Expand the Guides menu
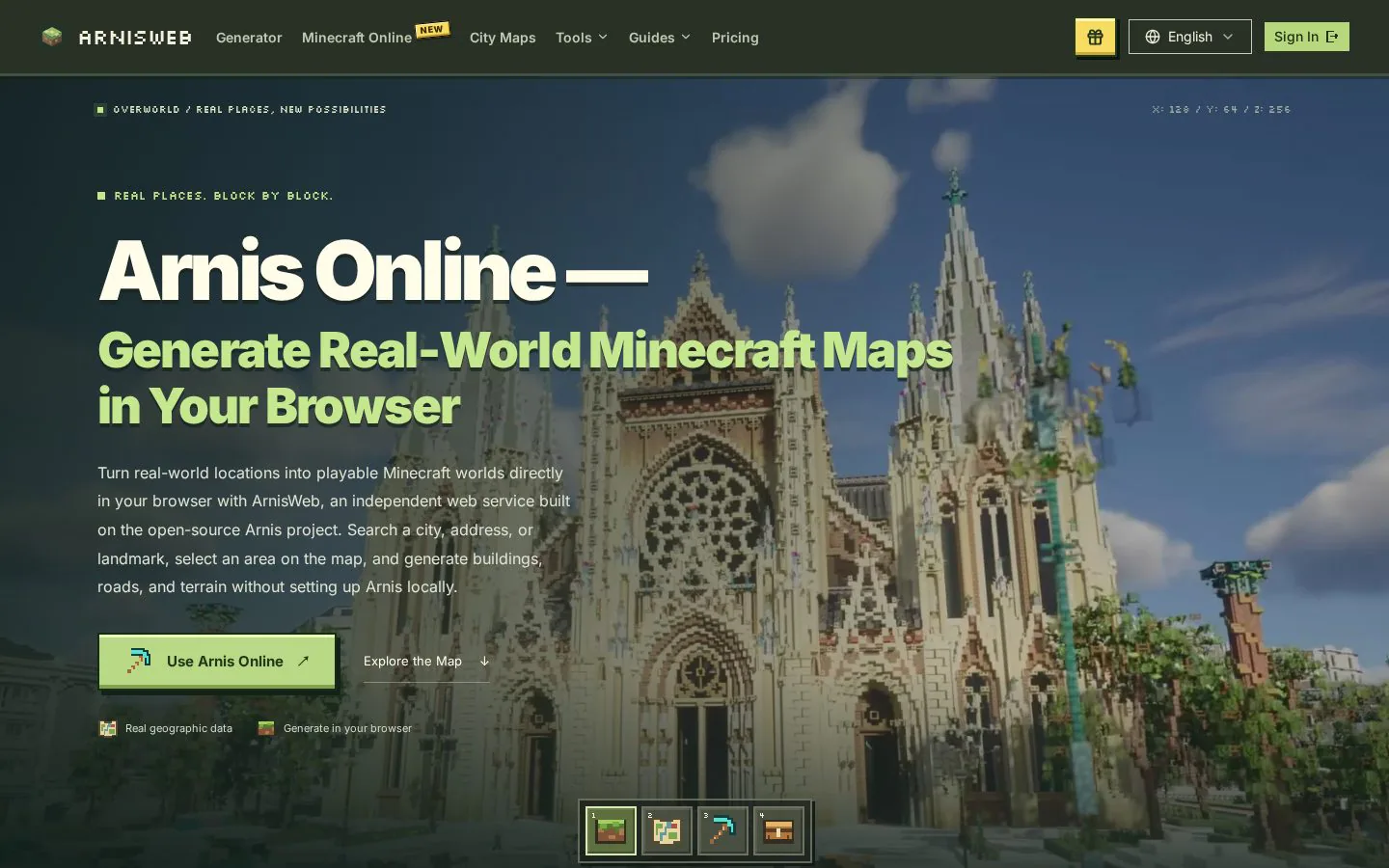 click(660, 38)
